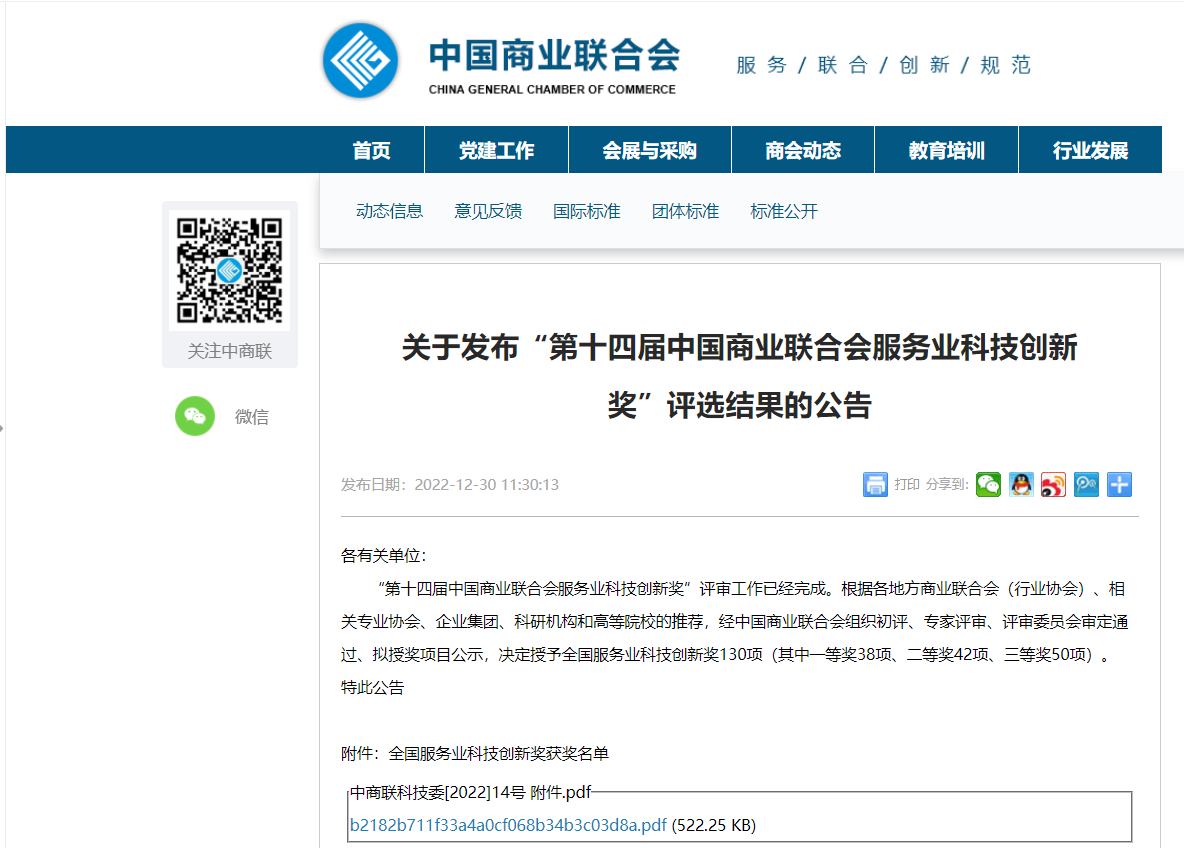
Task: Open the 意见反馈 submenu link
Action: (x=488, y=211)
